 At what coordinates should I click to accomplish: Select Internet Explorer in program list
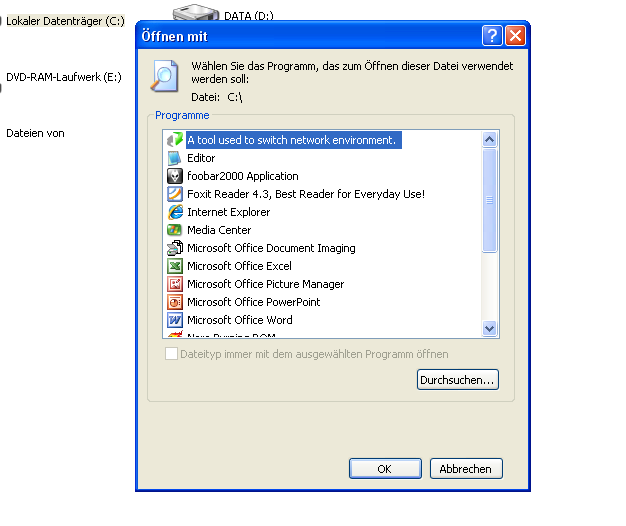tap(228, 212)
